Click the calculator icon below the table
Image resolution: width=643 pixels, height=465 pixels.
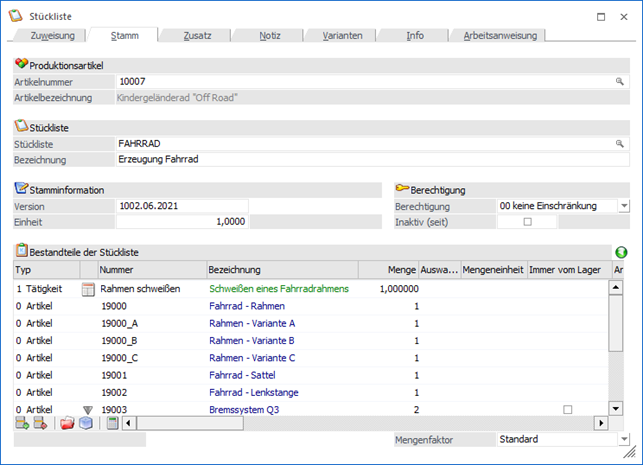click(113, 424)
